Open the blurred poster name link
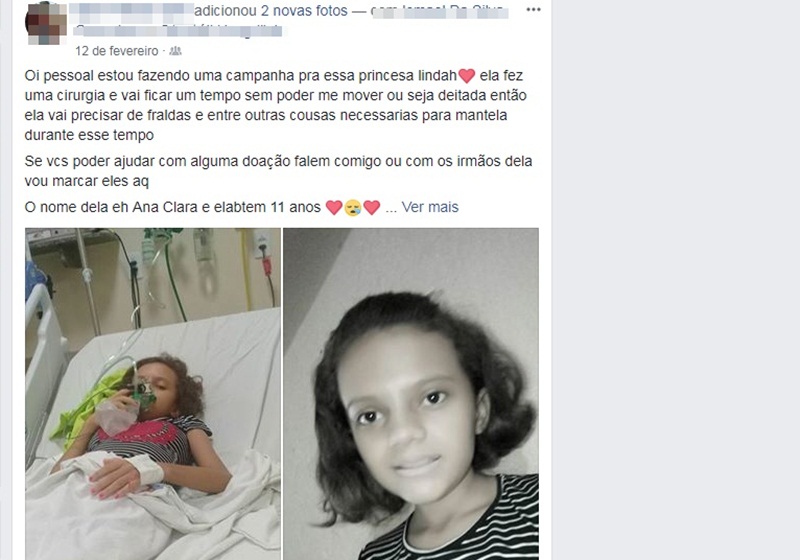Screen dimensions: 800x560 tap(131, 10)
